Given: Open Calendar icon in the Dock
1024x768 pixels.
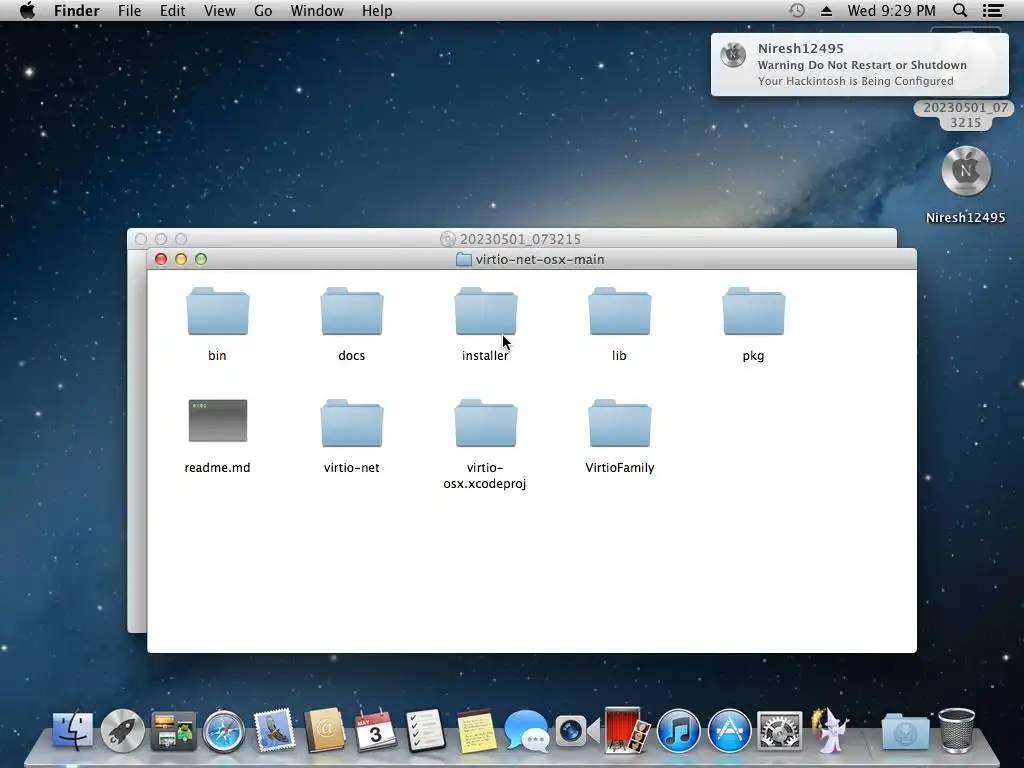Looking at the screenshot, I should [375, 730].
